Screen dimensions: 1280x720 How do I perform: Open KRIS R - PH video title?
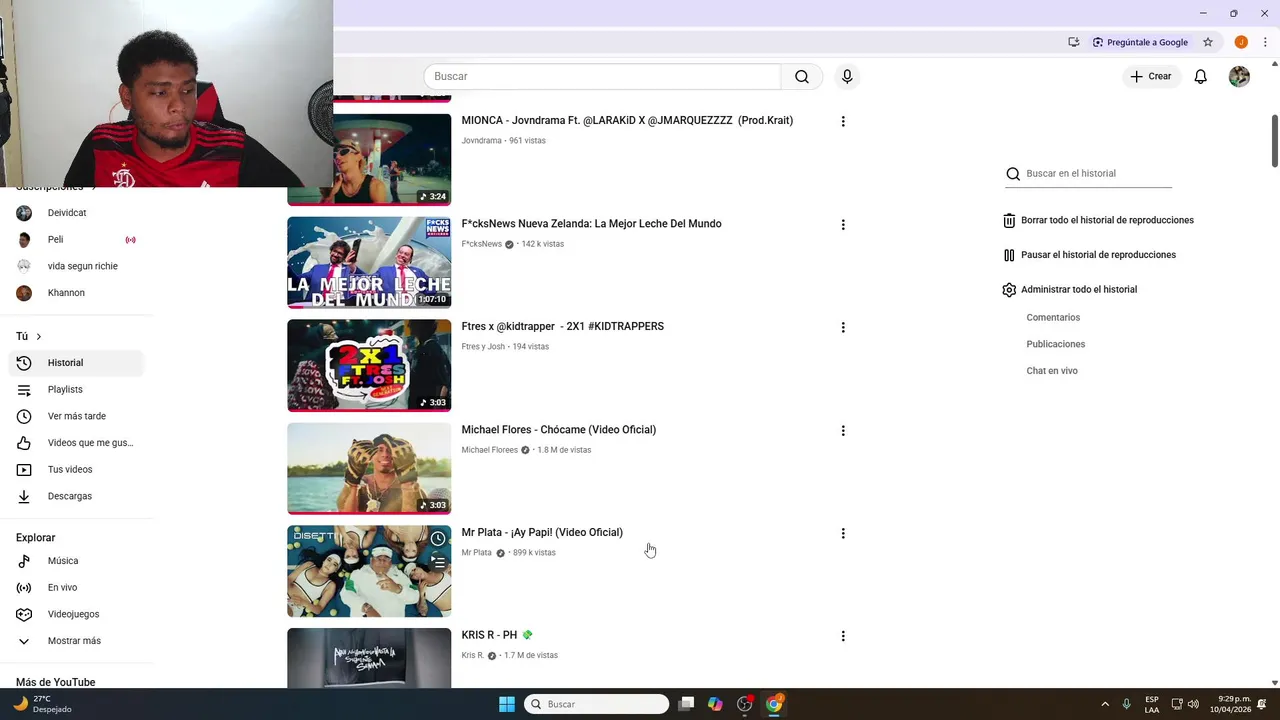click(497, 636)
